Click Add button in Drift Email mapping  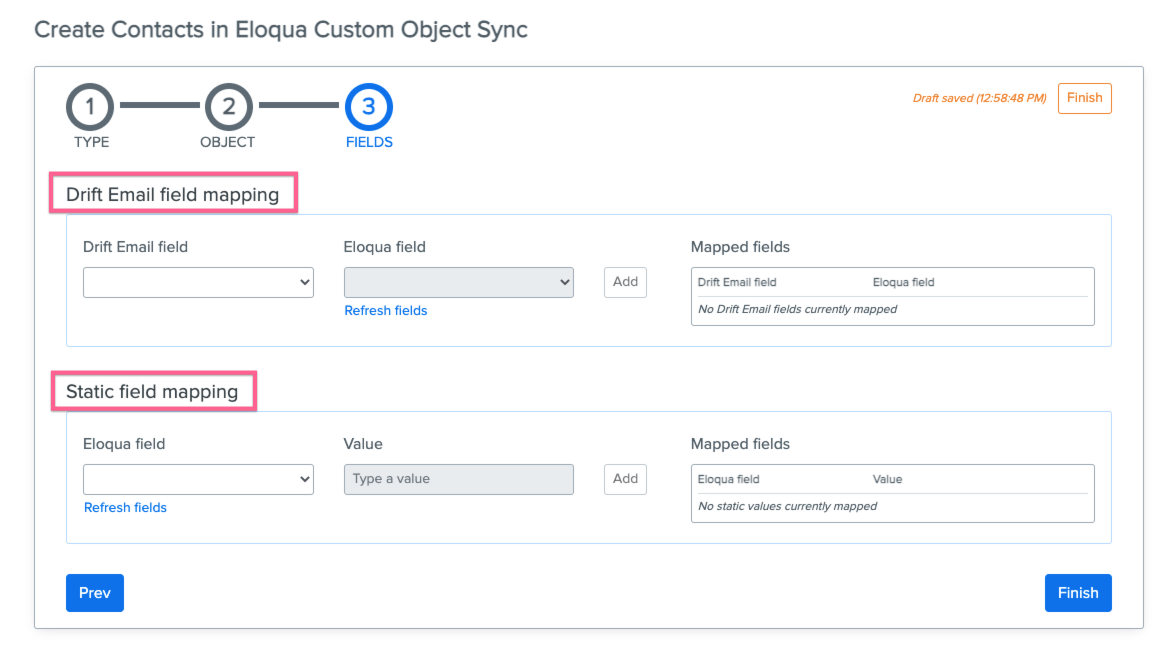click(625, 282)
